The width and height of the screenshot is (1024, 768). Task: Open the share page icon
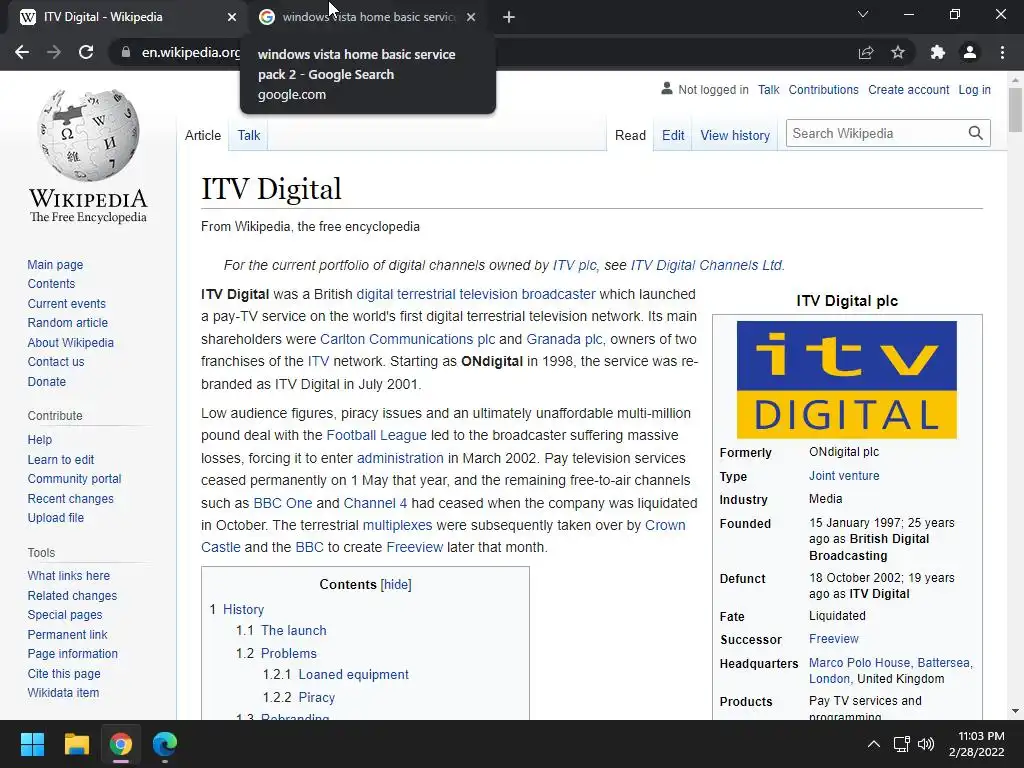tap(866, 52)
